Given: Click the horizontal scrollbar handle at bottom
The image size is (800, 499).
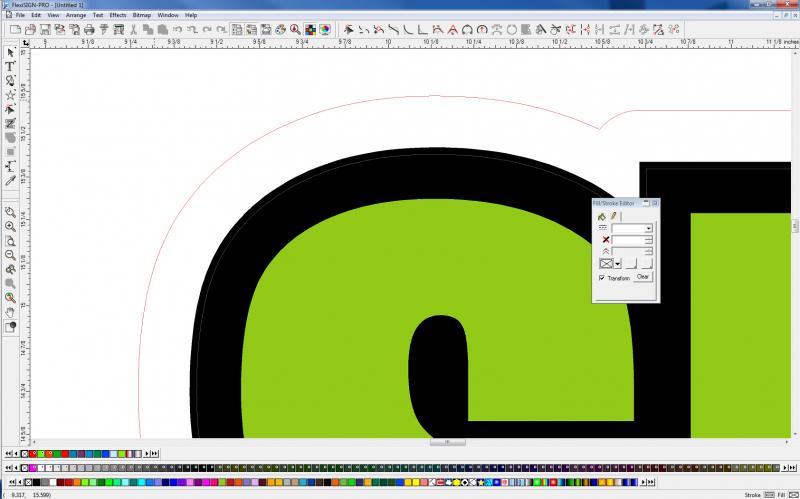Looking at the screenshot, I should pos(447,442).
